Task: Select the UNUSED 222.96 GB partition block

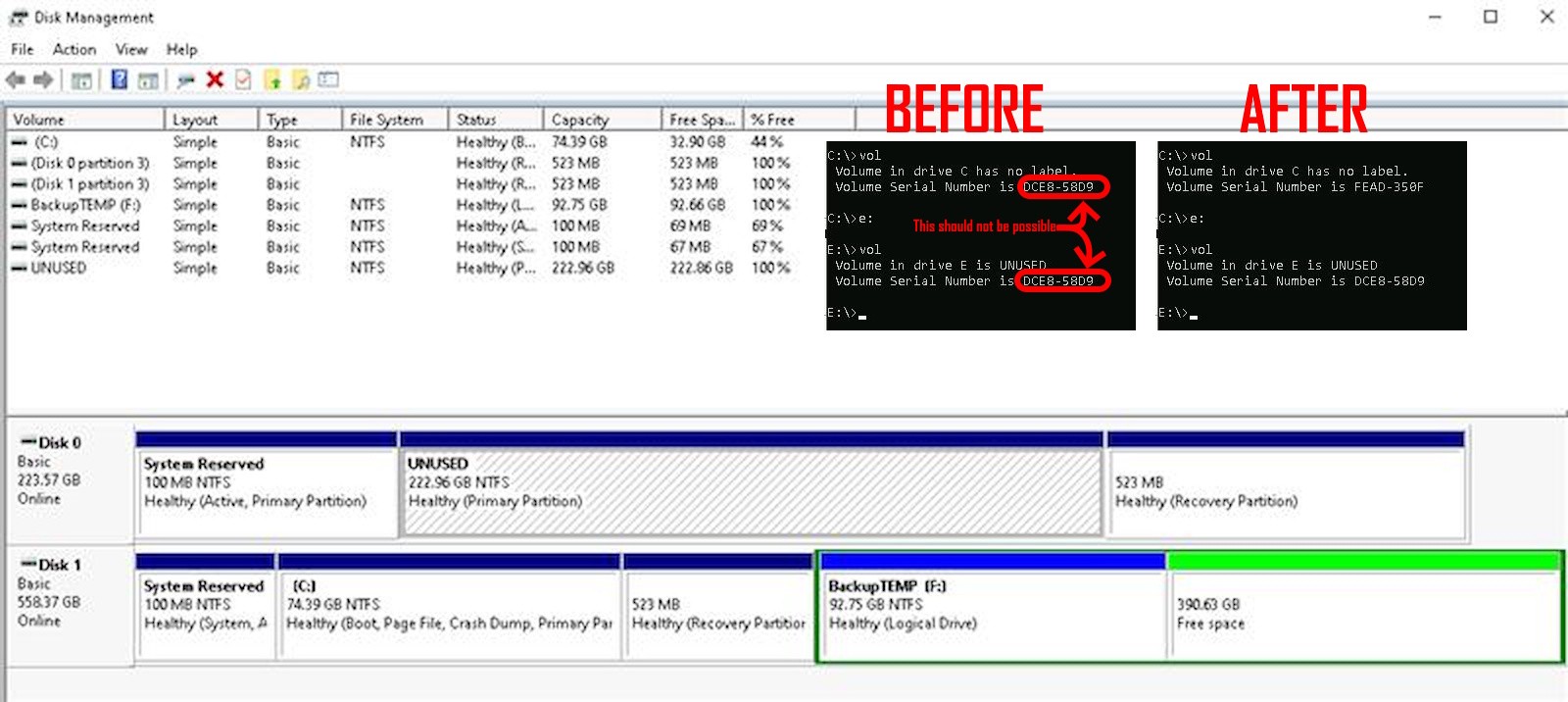Action: coord(752,492)
